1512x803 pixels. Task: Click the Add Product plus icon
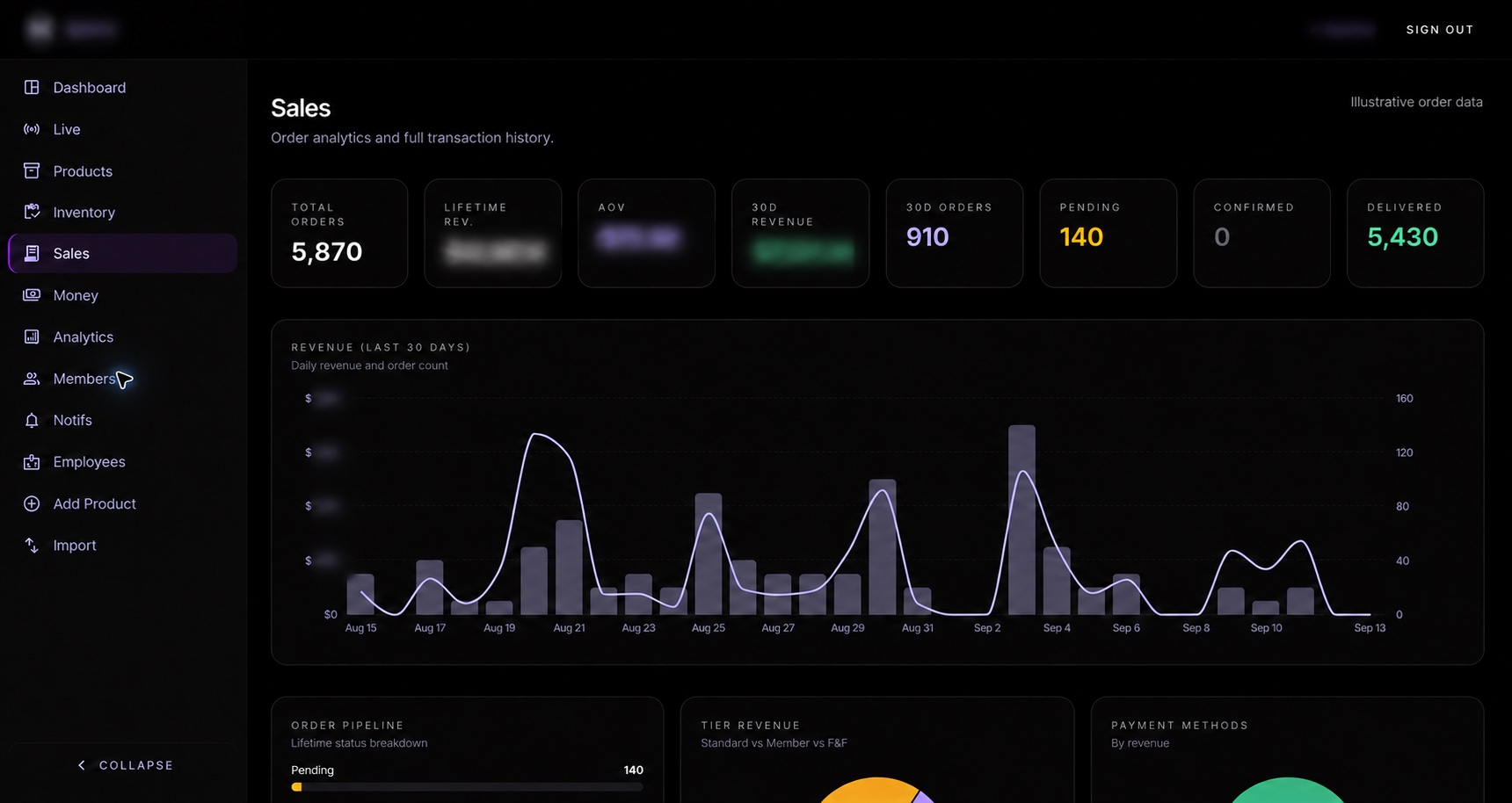point(32,503)
